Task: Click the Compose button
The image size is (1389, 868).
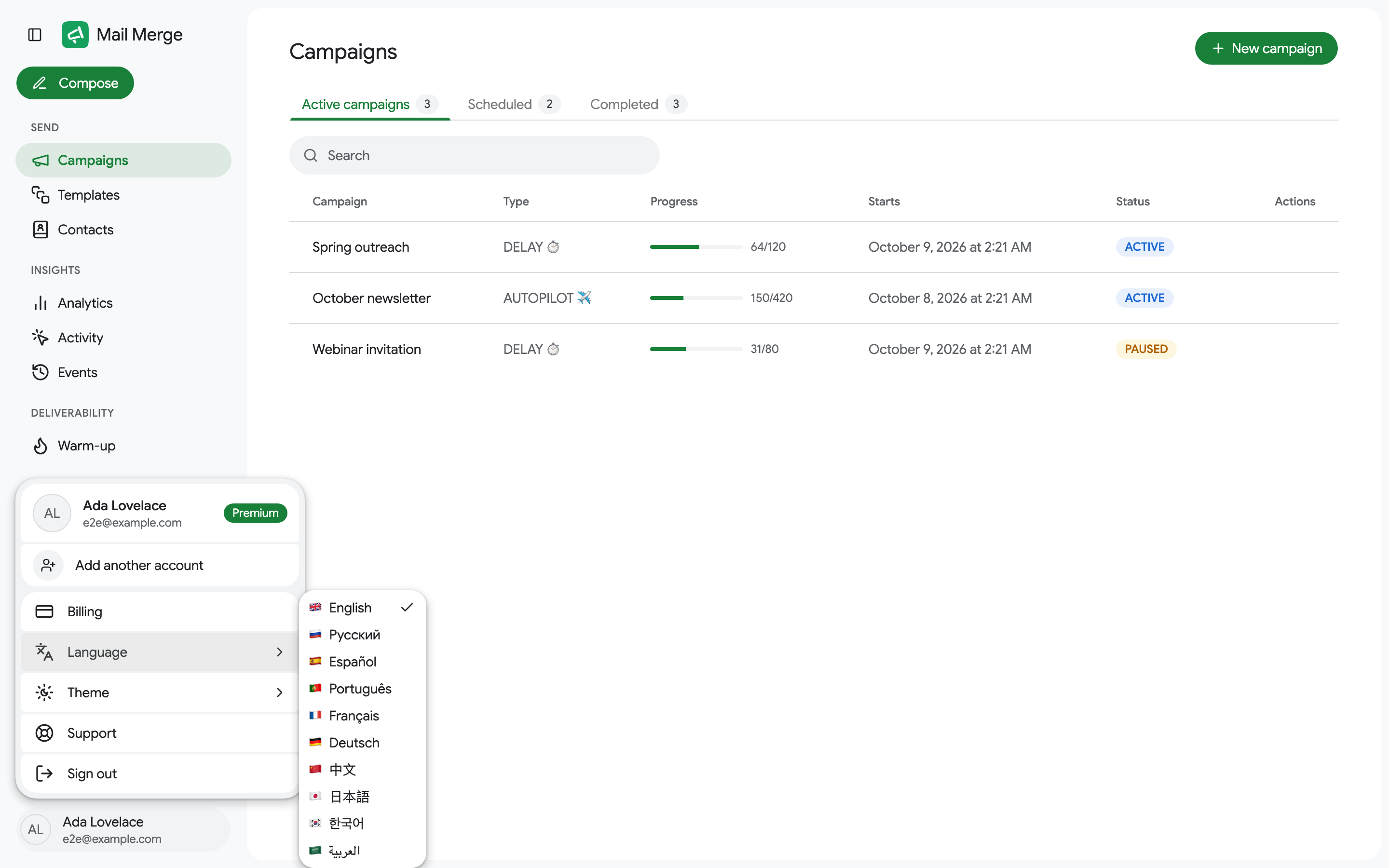Action: [75, 83]
